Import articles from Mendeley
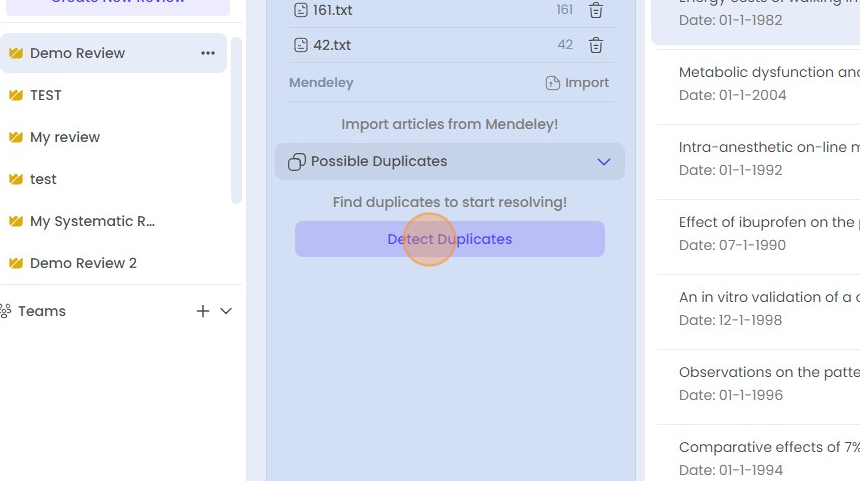This screenshot has width=860, height=481. click(578, 83)
